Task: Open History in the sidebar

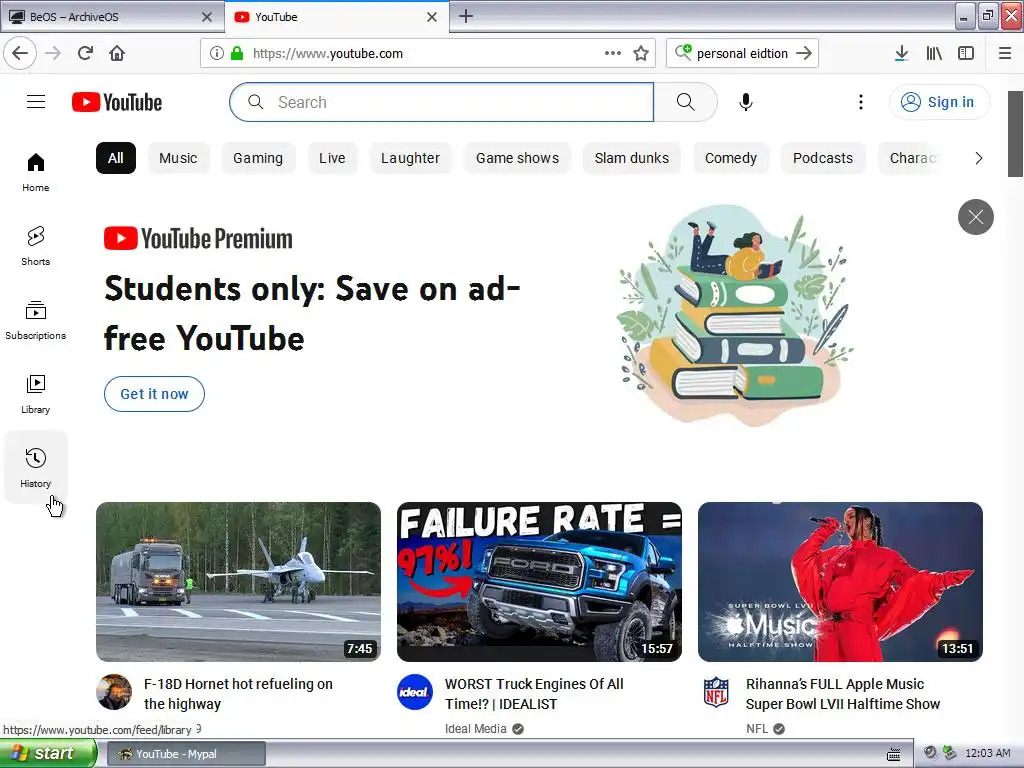Action: tap(36, 468)
